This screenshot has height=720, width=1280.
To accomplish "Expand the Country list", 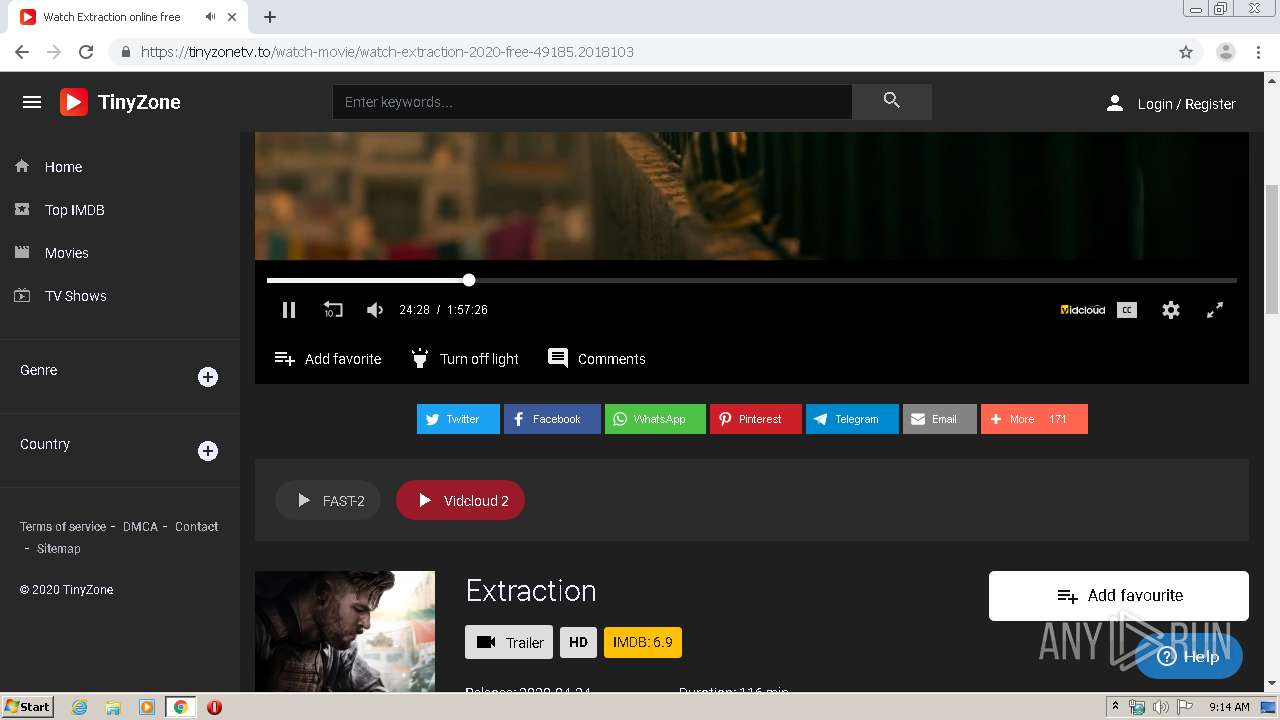I will (208, 451).
